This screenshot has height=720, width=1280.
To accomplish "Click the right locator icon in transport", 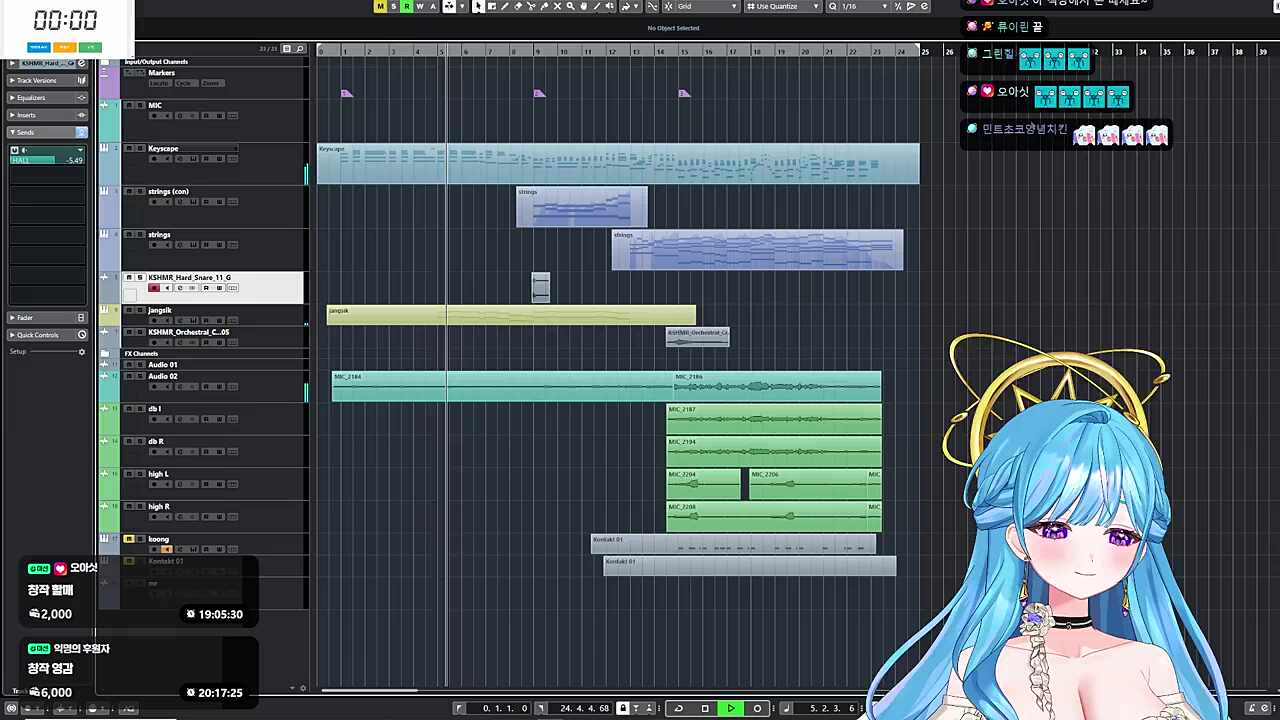I will tap(541, 708).
